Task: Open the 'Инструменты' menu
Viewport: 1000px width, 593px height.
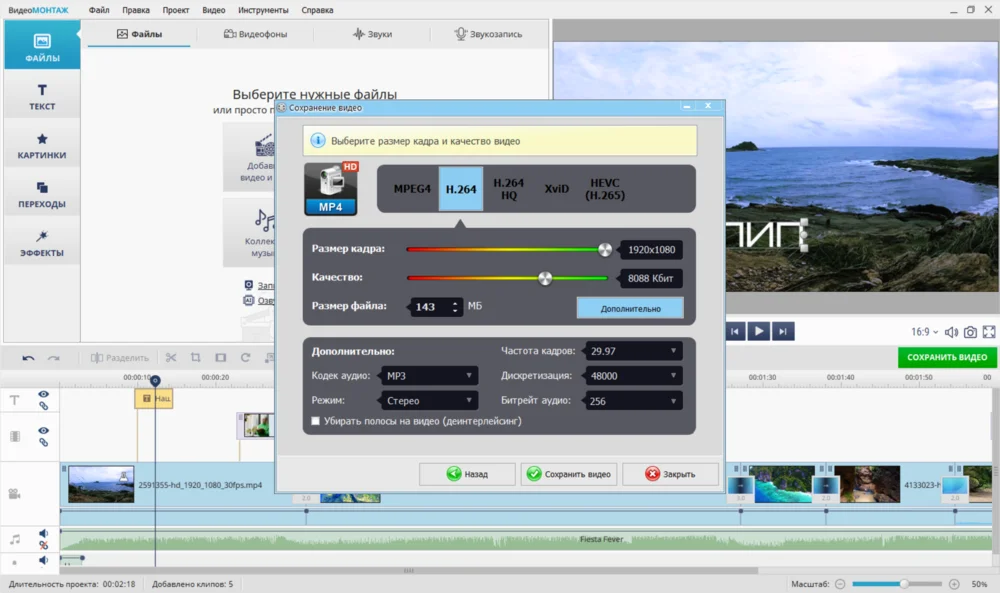Action: click(x=264, y=10)
